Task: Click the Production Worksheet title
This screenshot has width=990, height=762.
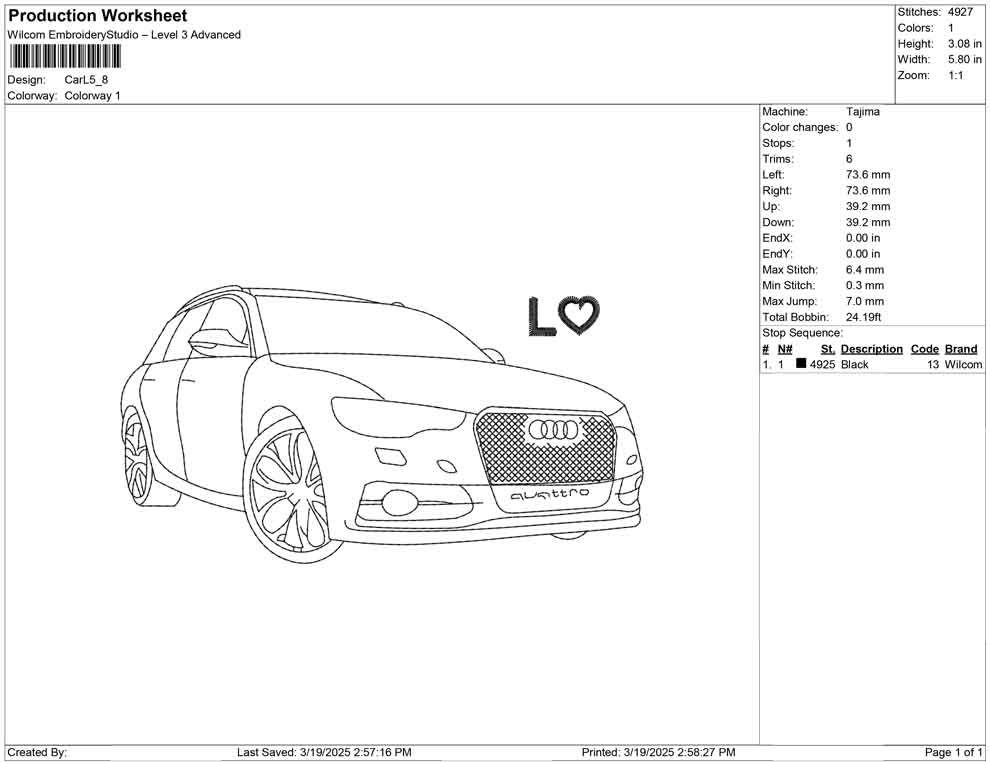Action: (97, 16)
